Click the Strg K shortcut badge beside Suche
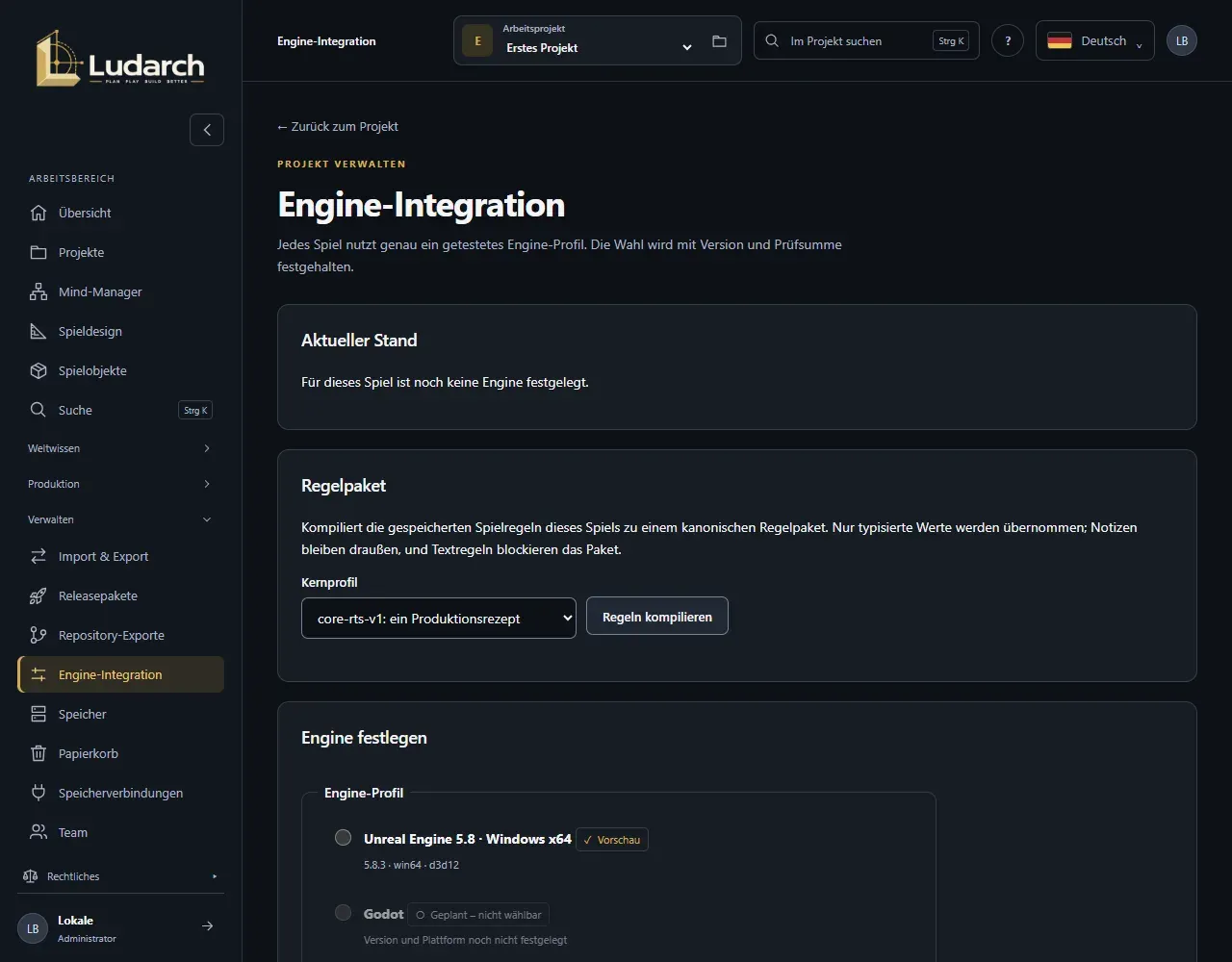1232x962 pixels. click(195, 410)
